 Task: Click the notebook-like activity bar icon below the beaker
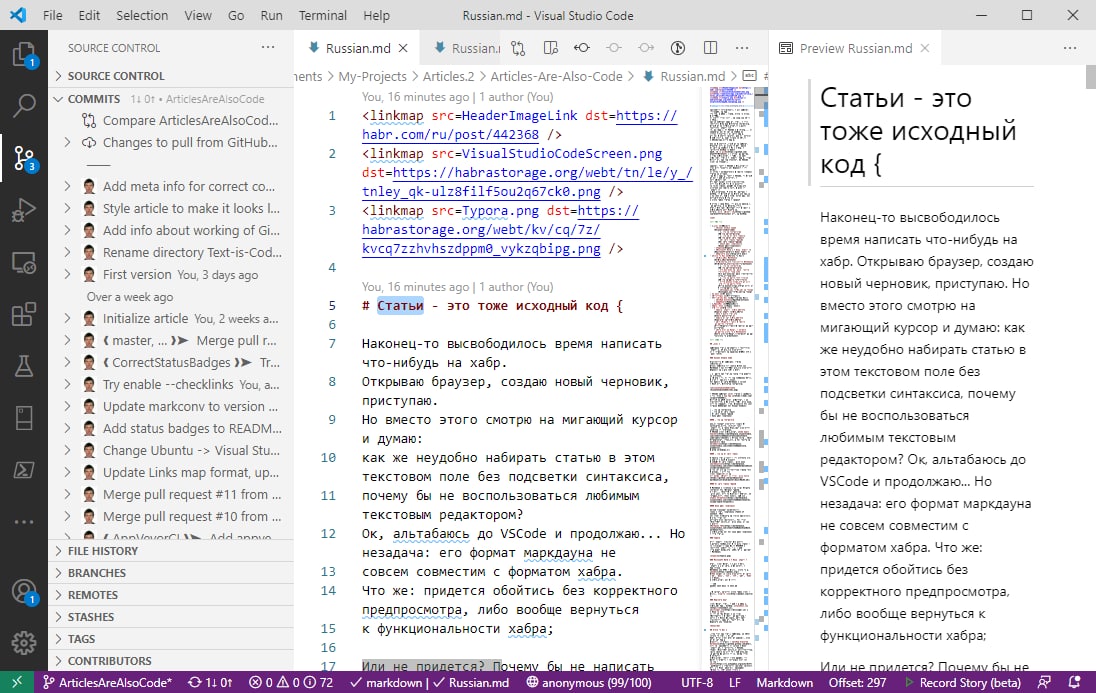coord(24,417)
